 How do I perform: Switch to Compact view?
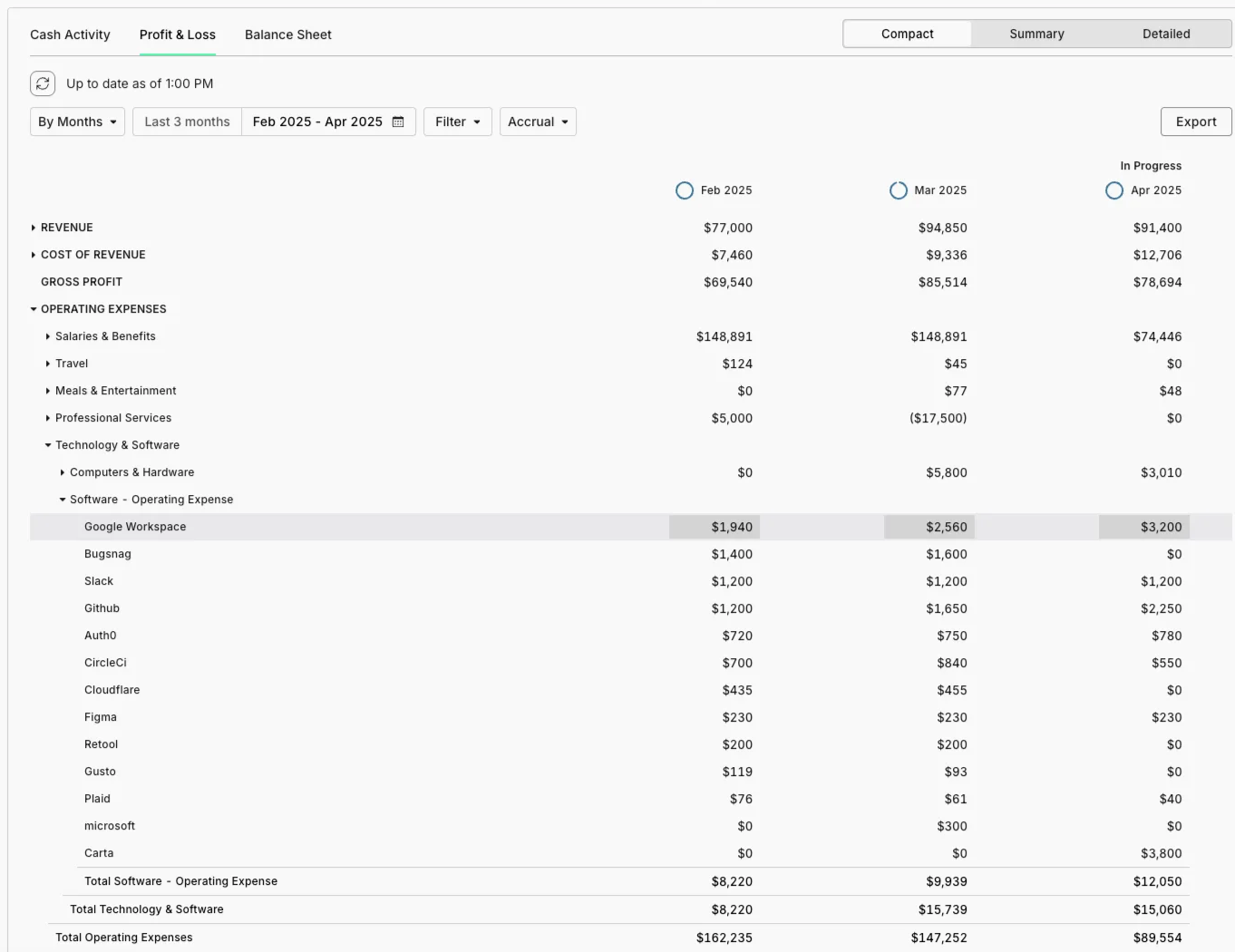tap(907, 34)
